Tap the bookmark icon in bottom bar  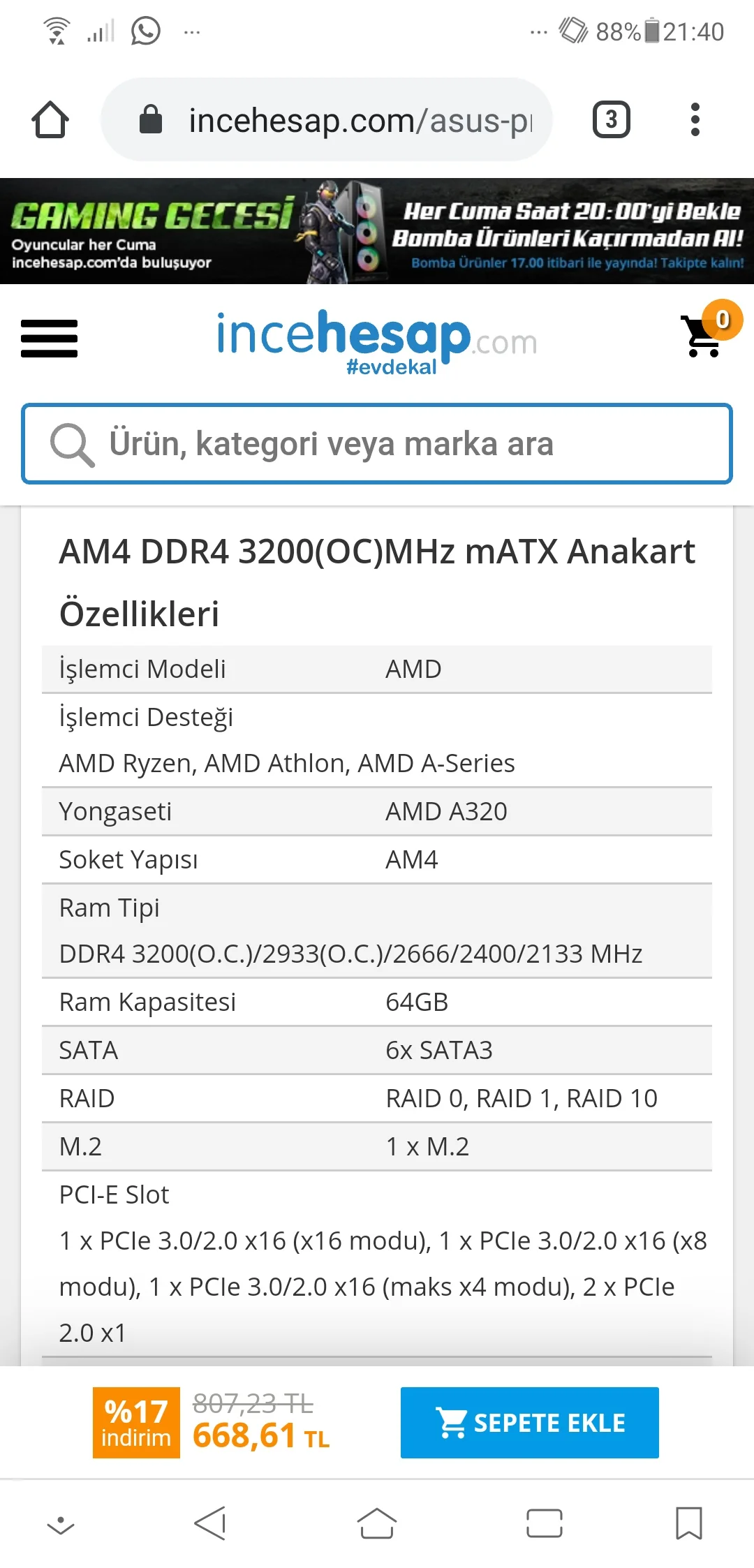point(688,1523)
